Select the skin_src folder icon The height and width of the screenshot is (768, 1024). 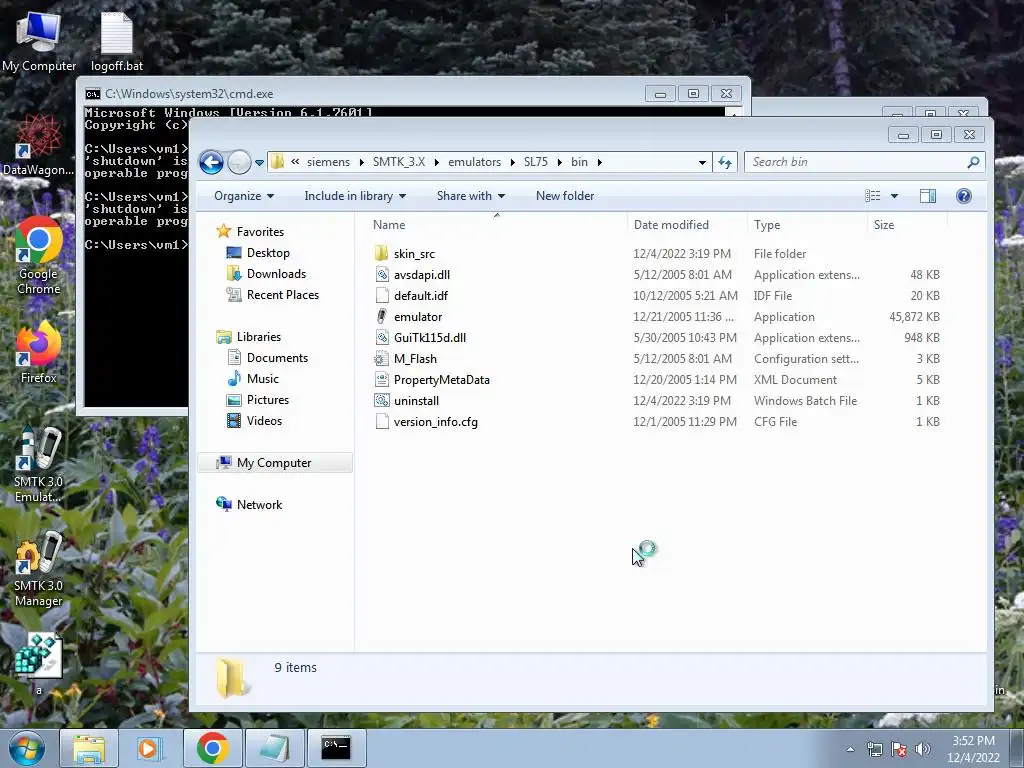tap(382, 253)
